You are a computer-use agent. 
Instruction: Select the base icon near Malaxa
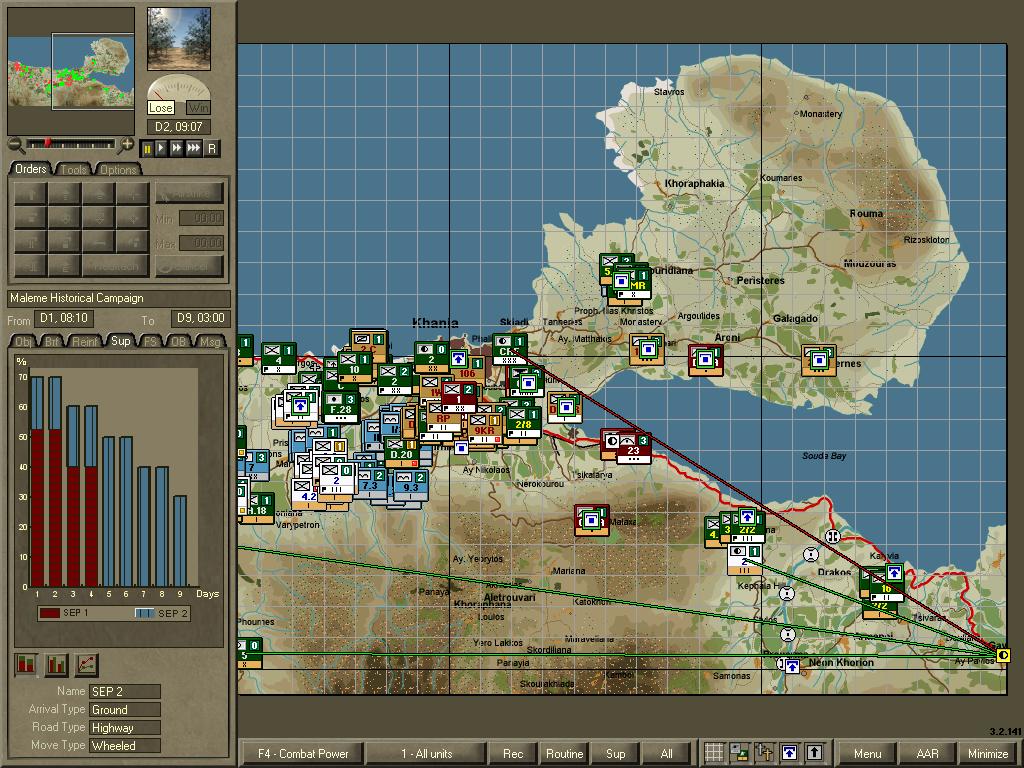click(592, 520)
